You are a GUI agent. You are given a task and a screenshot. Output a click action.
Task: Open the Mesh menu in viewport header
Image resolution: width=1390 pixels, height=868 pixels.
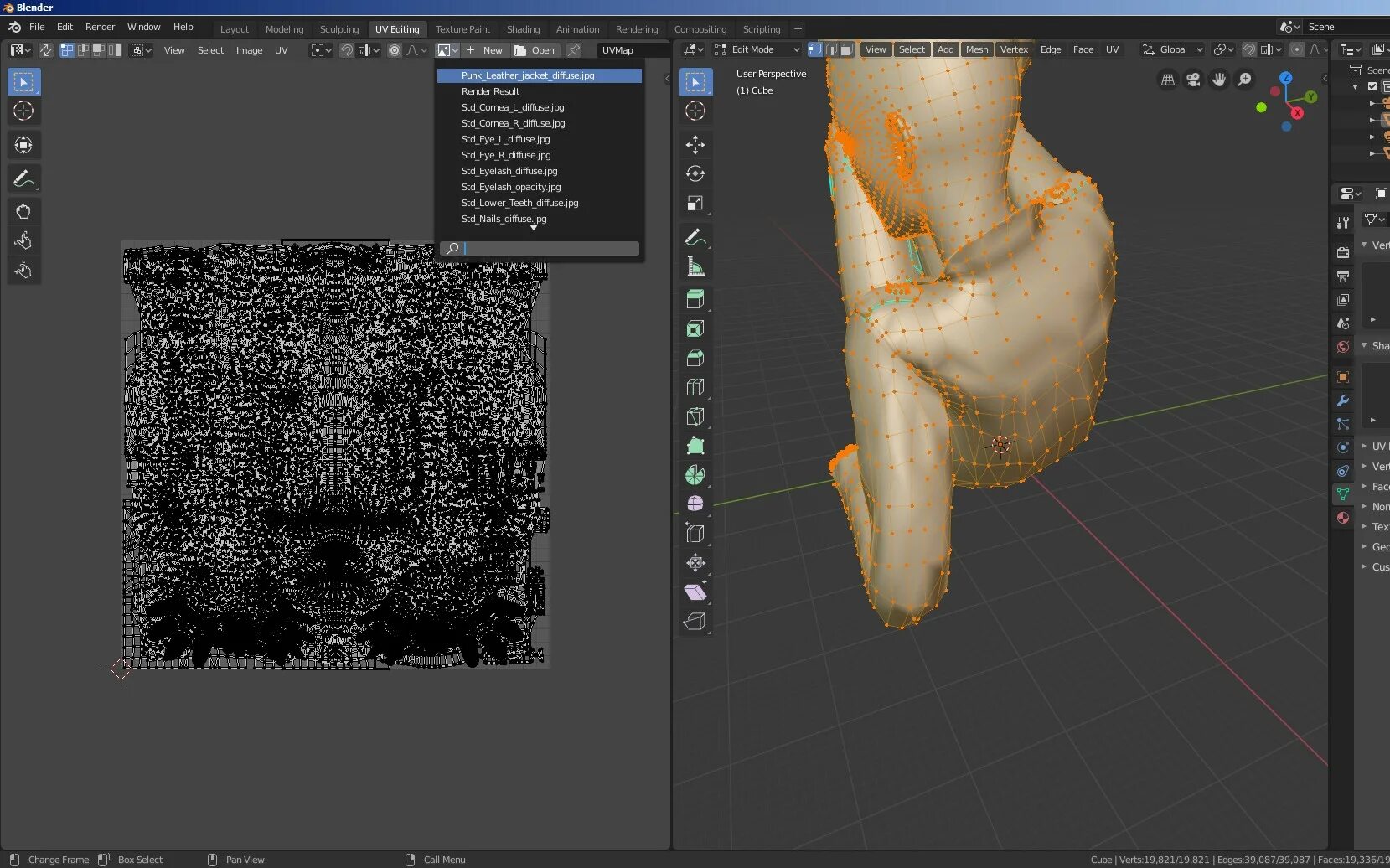pos(977,49)
